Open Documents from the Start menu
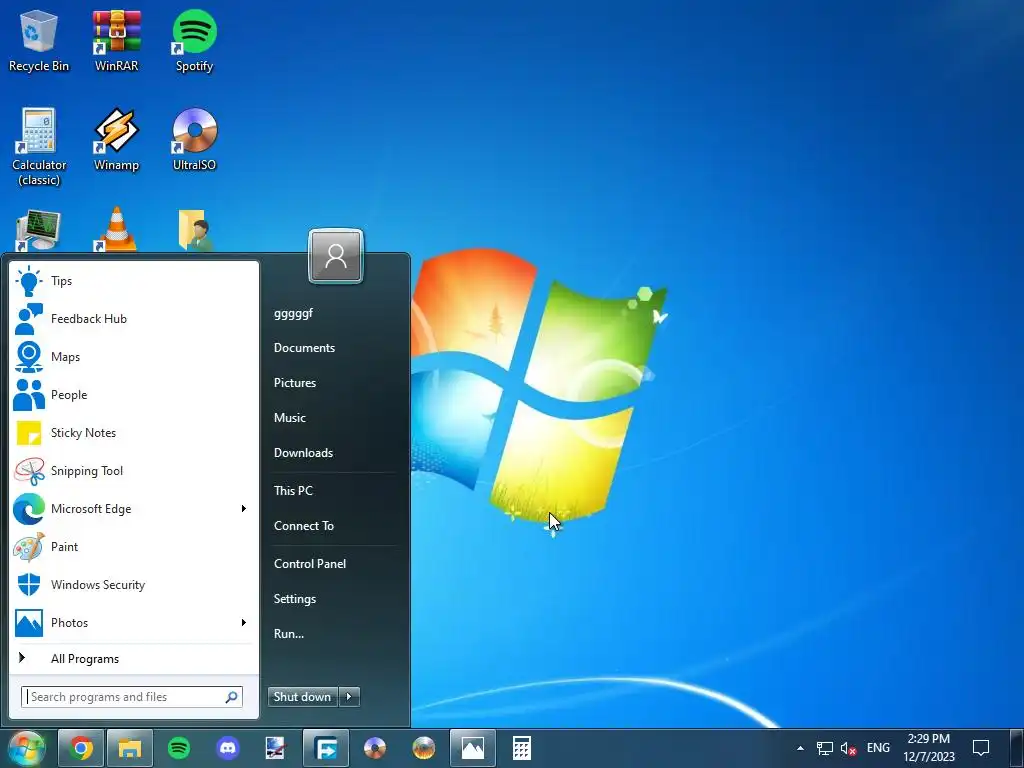 click(x=304, y=348)
